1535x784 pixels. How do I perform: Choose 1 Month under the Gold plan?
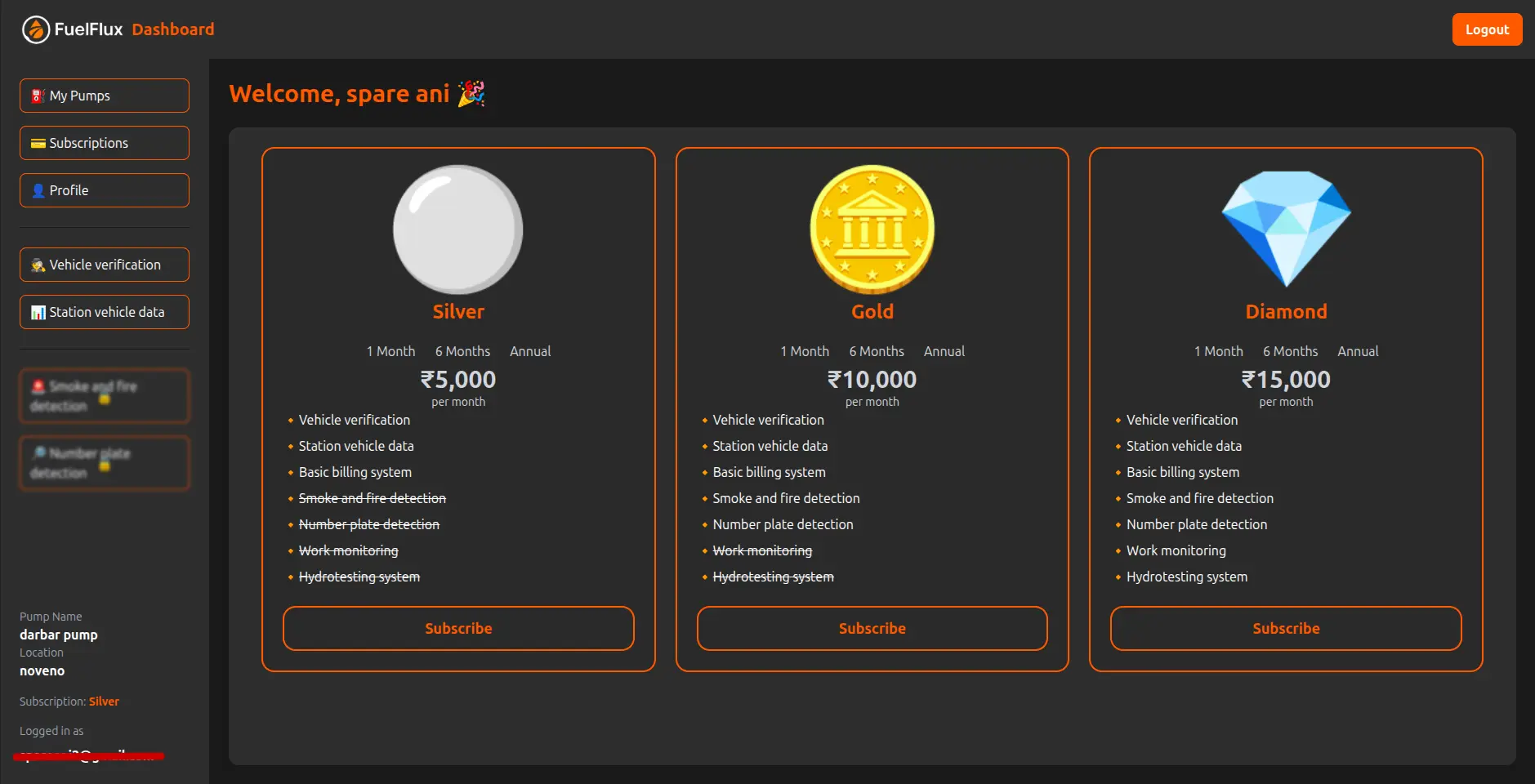tap(804, 351)
